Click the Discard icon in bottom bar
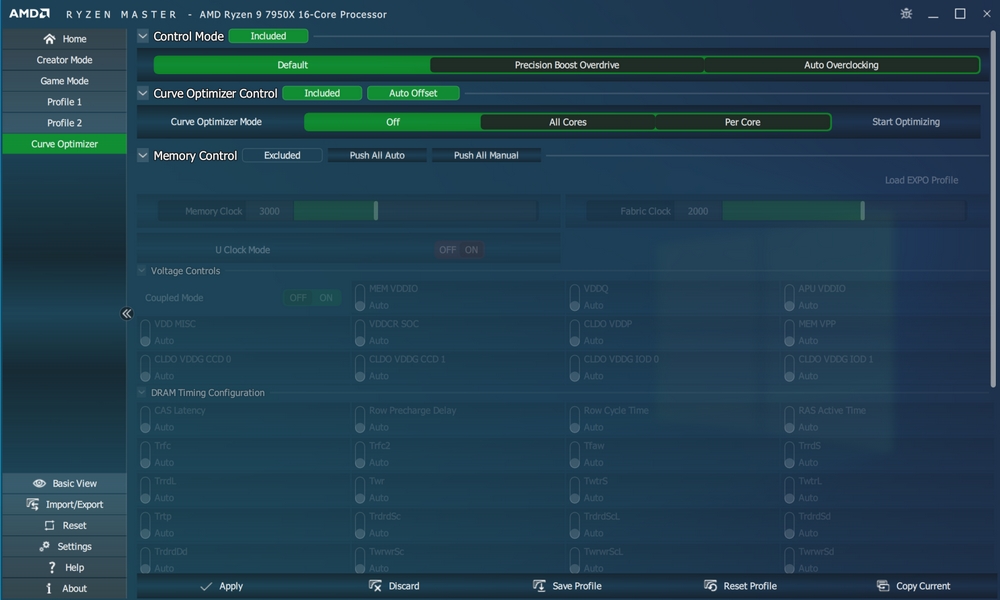 375,586
